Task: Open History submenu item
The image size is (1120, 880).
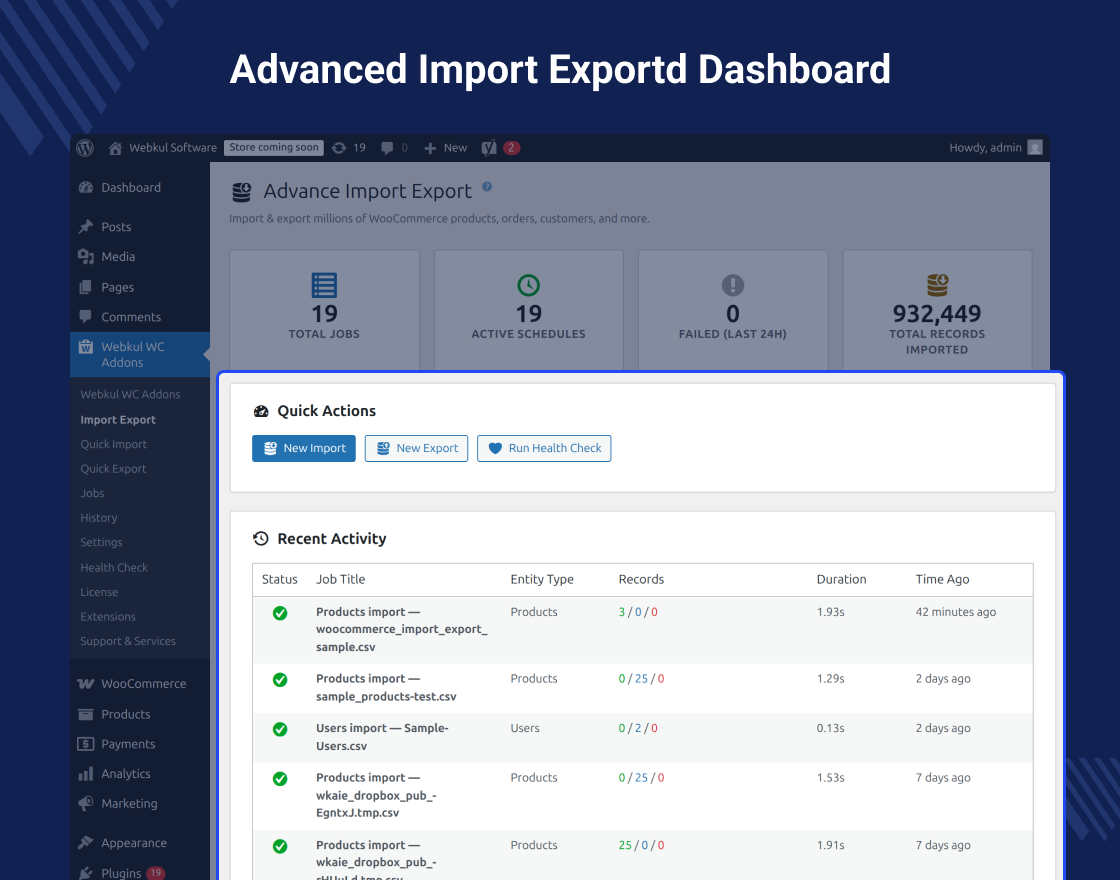Action: [99, 518]
